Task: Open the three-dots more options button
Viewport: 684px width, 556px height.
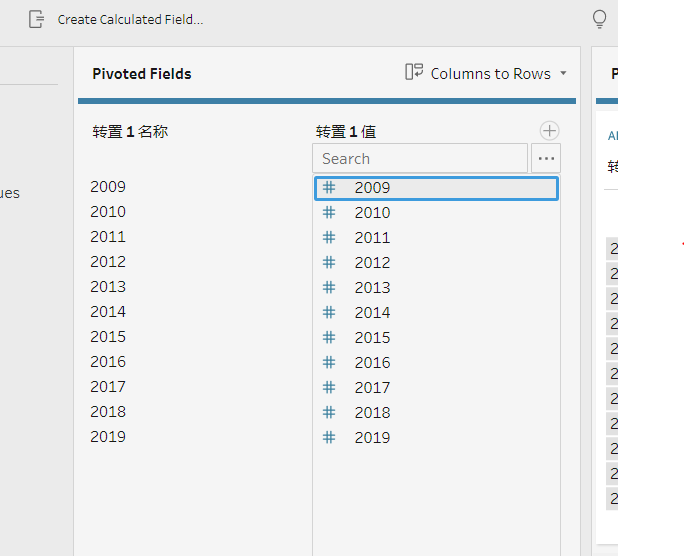Action: (x=546, y=158)
